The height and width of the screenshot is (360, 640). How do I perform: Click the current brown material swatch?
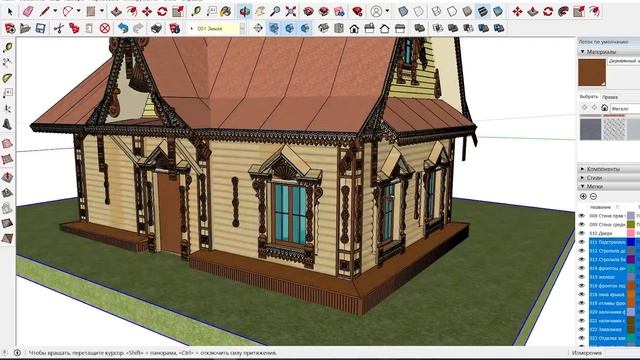[592, 72]
